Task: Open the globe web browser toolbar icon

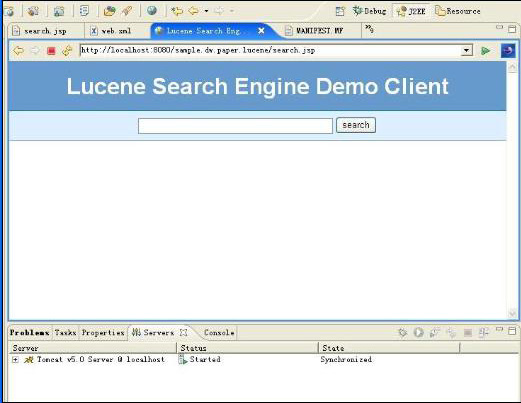Action: (x=152, y=11)
